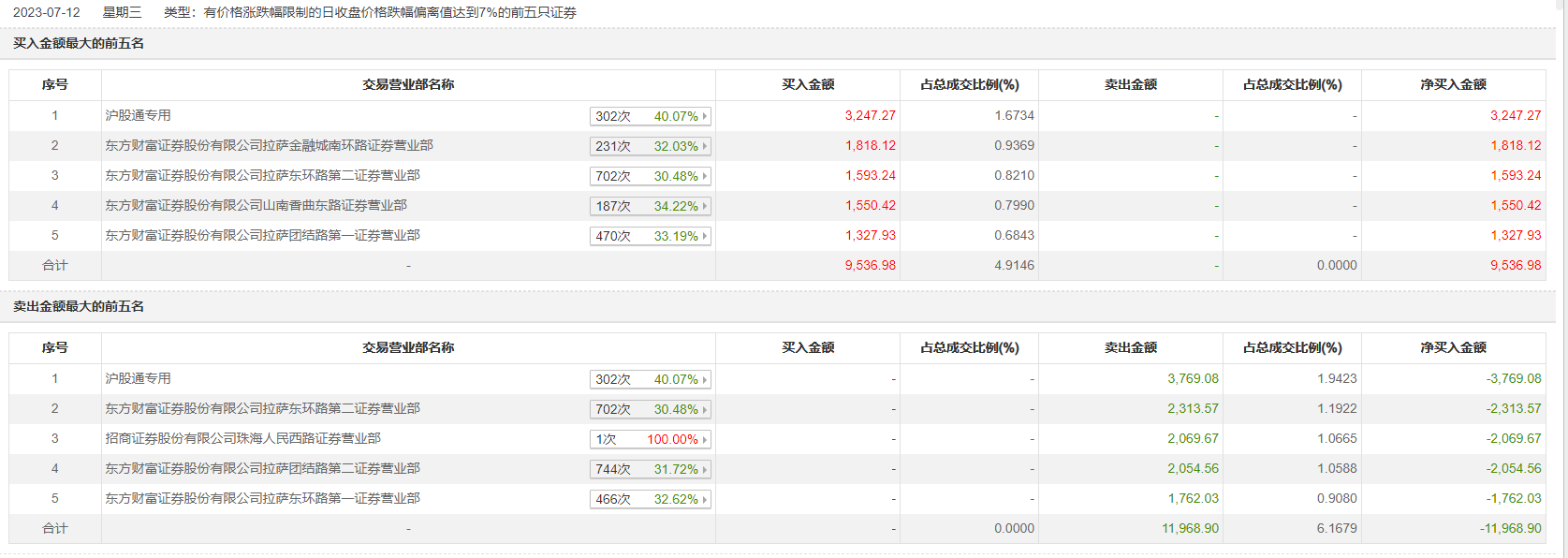Screen dimensions: 1568x558
Task: Expand the 231次 32.03% stats badge
Action: (x=651, y=146)
